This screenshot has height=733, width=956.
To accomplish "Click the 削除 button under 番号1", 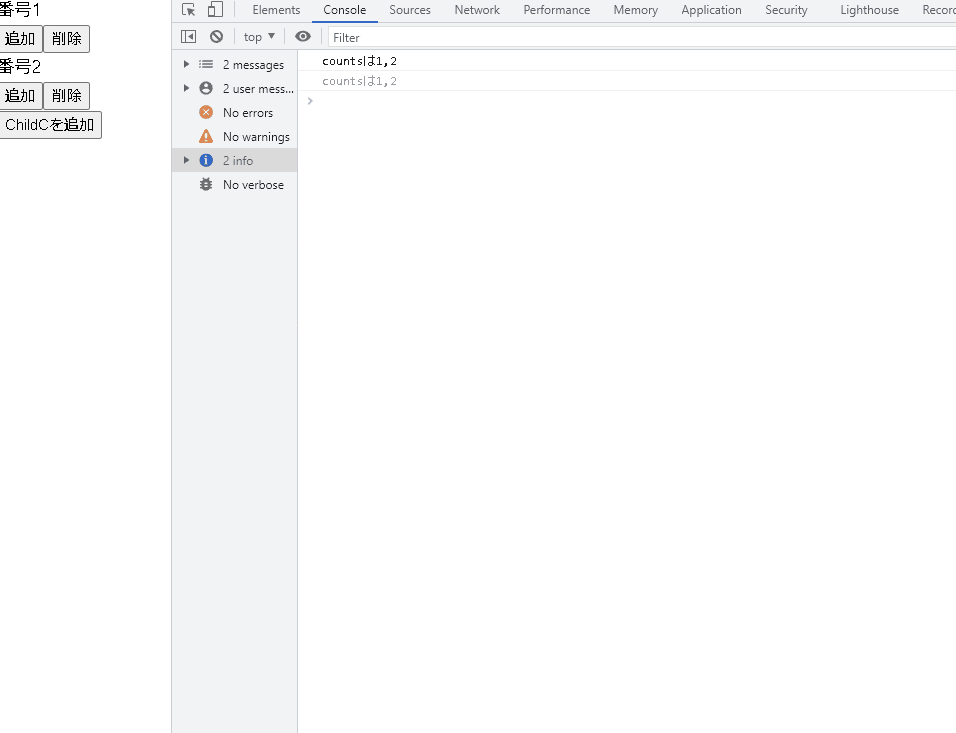I will 66,39.
